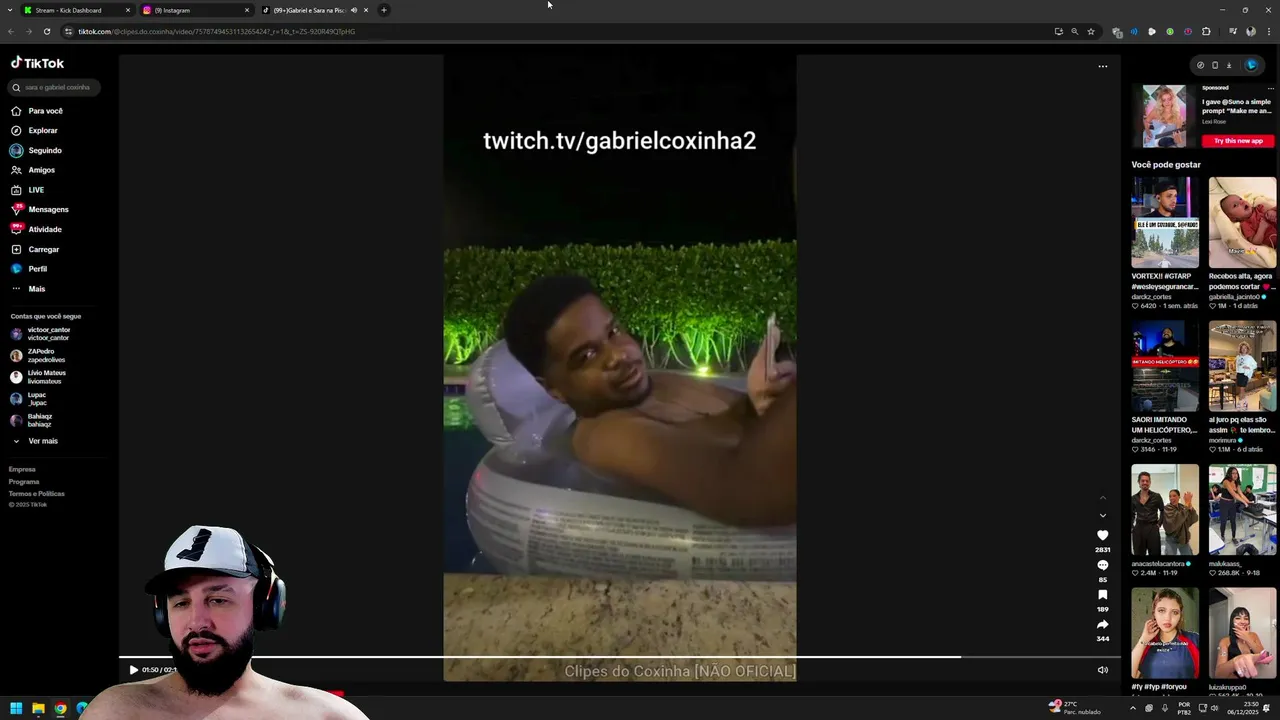Expand Ver mais followed accounts
Image resolution: width=1280 pixels, height=720 pixels.
tap(36, 441)
